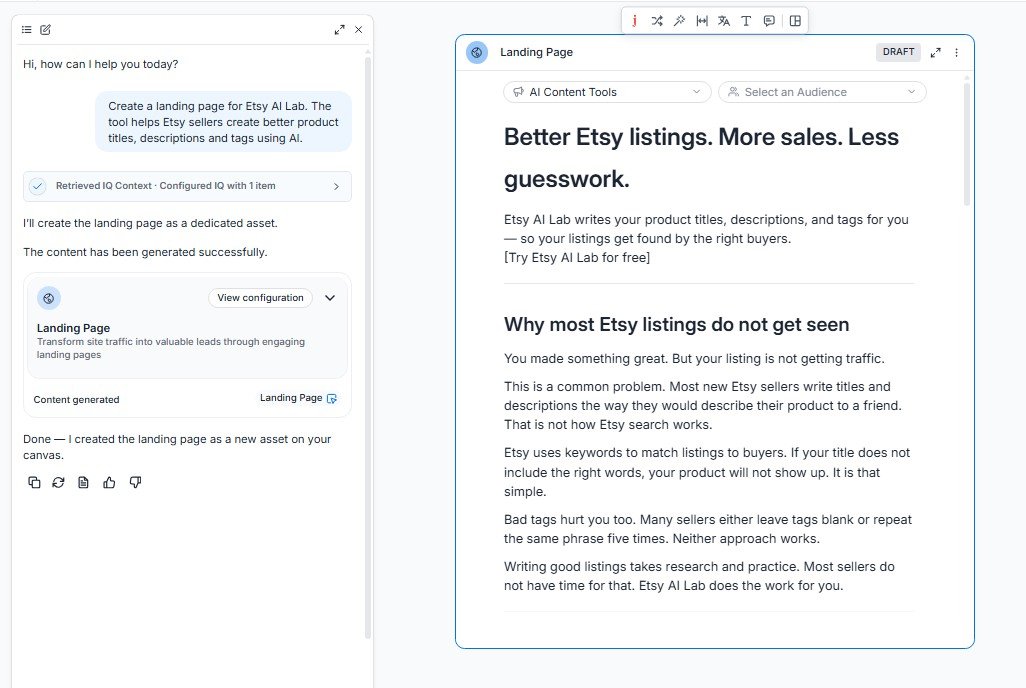Expand Retrieved IQ Context details
This screenshot has width=1026, height=688.
(336, 187)
